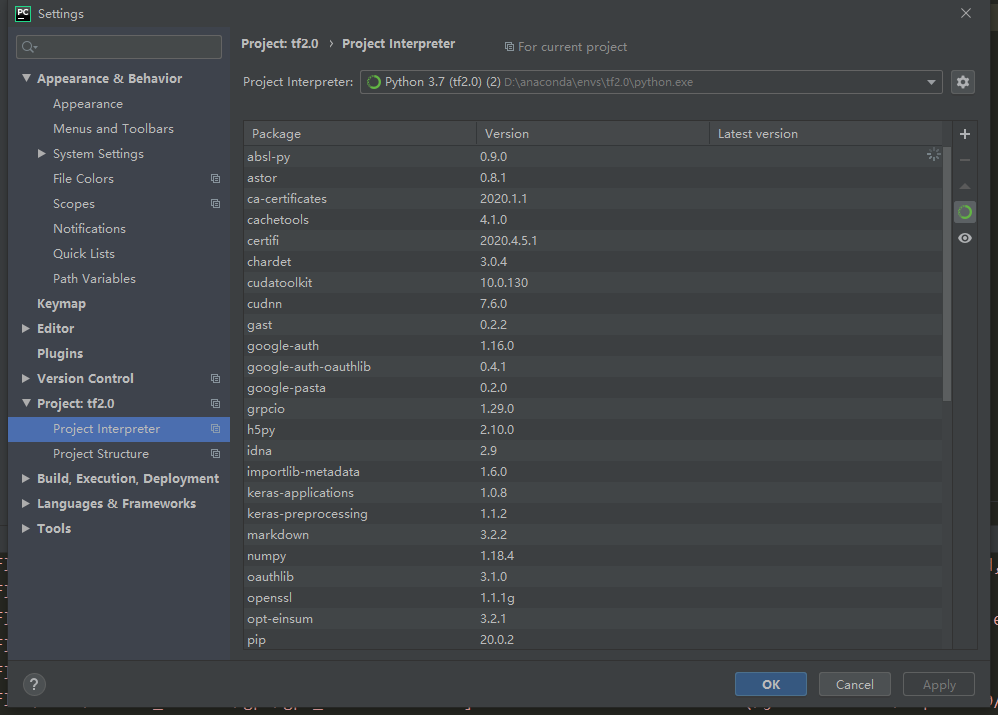
Task: Open the Keymap settings page
Action: click(x=61, y=304)
